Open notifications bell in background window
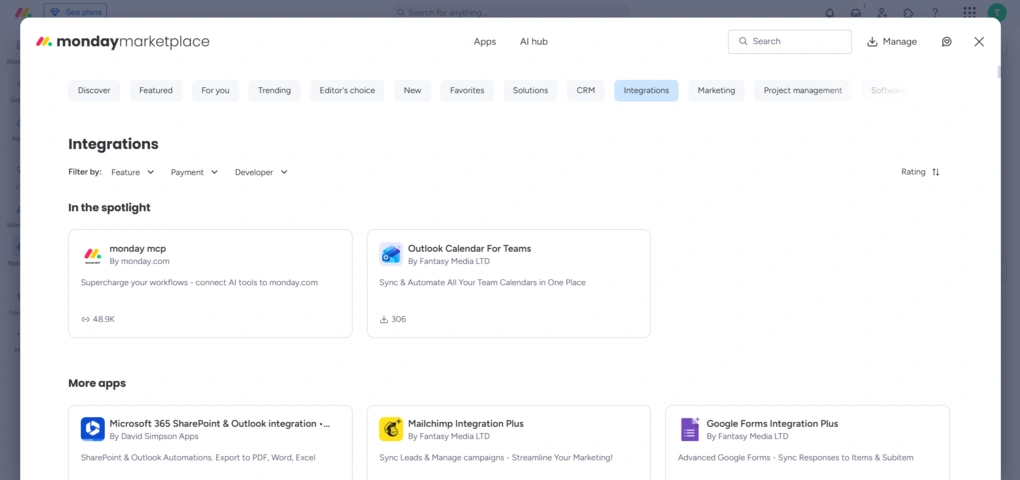The image size is (1020, 480). point(830,12)
